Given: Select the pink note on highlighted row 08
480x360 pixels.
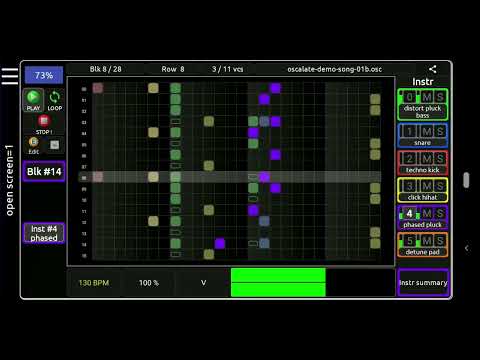Looking at the screenshot, I should click(x=97, y=177).
